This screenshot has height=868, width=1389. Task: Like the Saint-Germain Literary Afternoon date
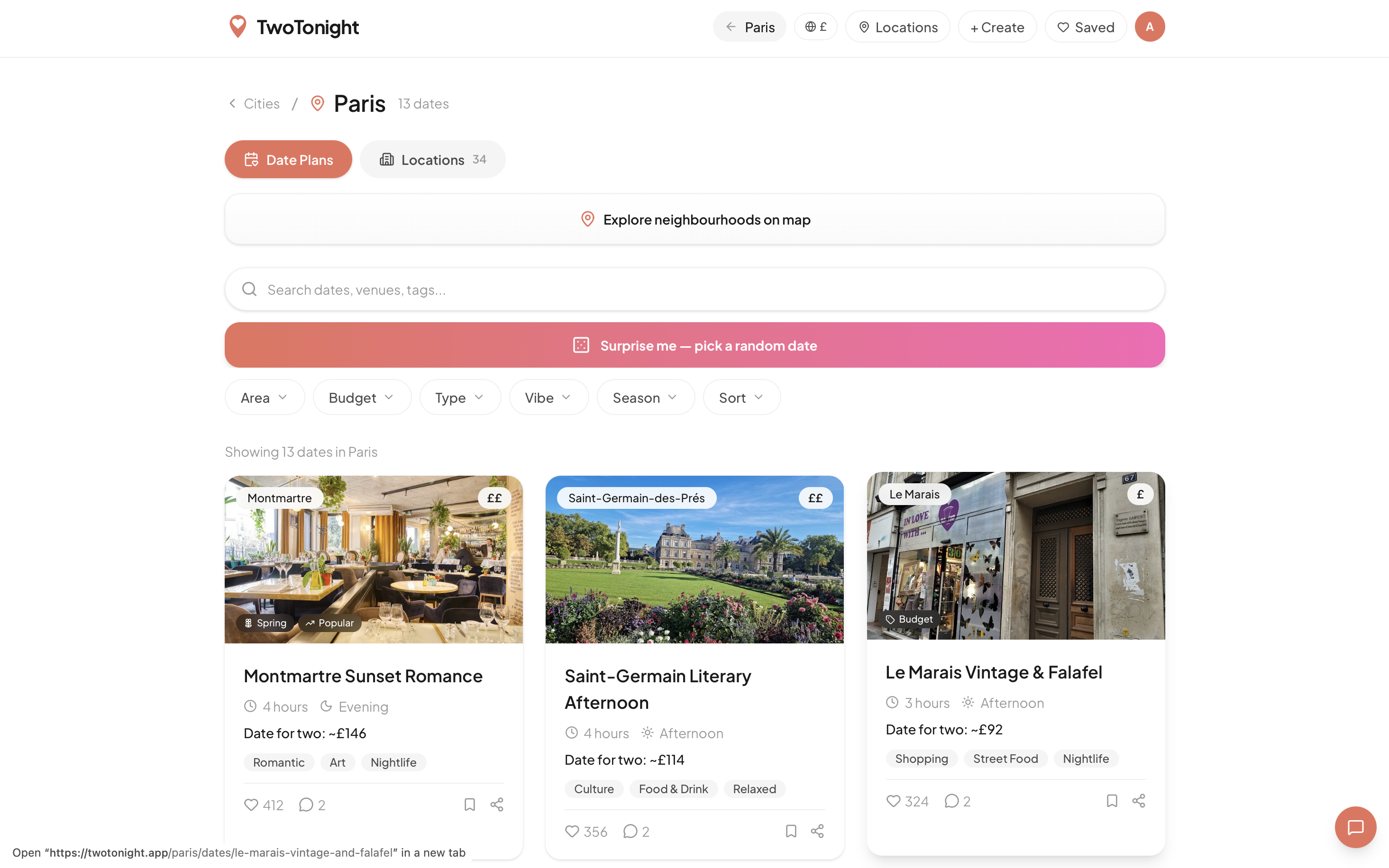[572, 831]
